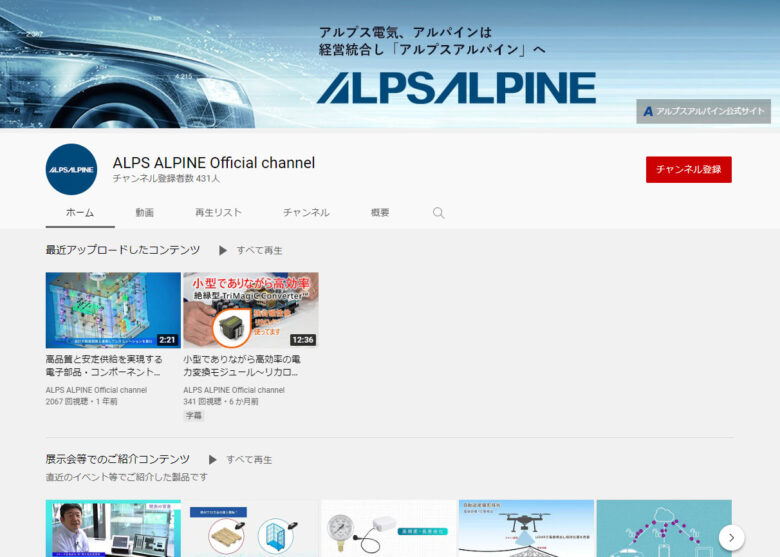Open the pallet and cage thumbnail
Screen dimensions: 780x557
pyautogui.click(x=251, y=528)
